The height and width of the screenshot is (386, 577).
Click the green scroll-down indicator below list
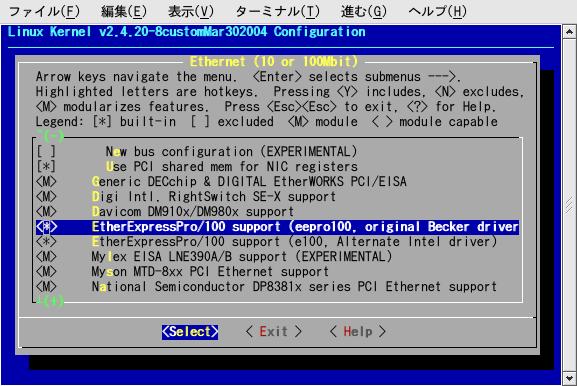coord(50,301)
